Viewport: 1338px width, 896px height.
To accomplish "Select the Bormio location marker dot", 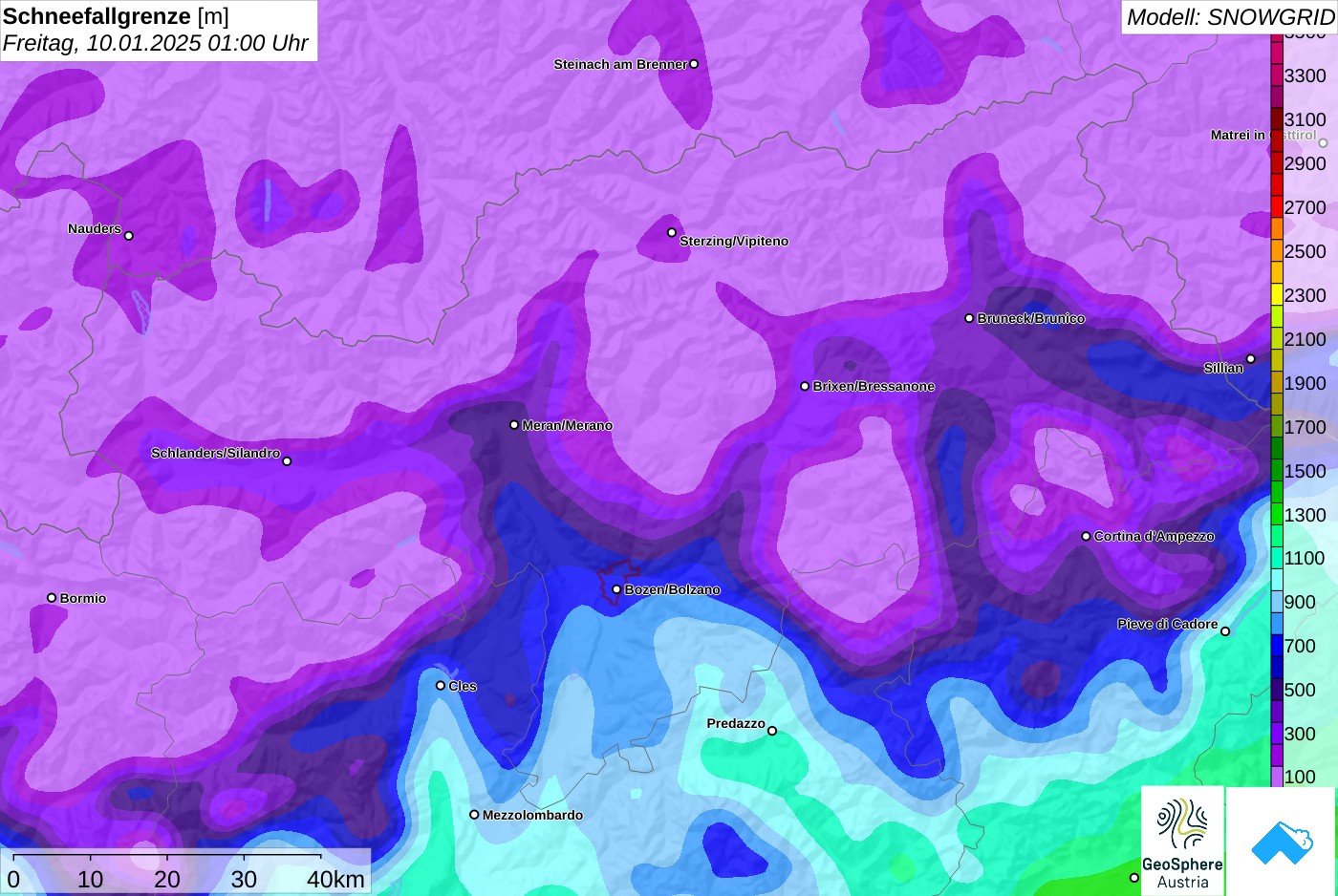I will tap(52, 598).
